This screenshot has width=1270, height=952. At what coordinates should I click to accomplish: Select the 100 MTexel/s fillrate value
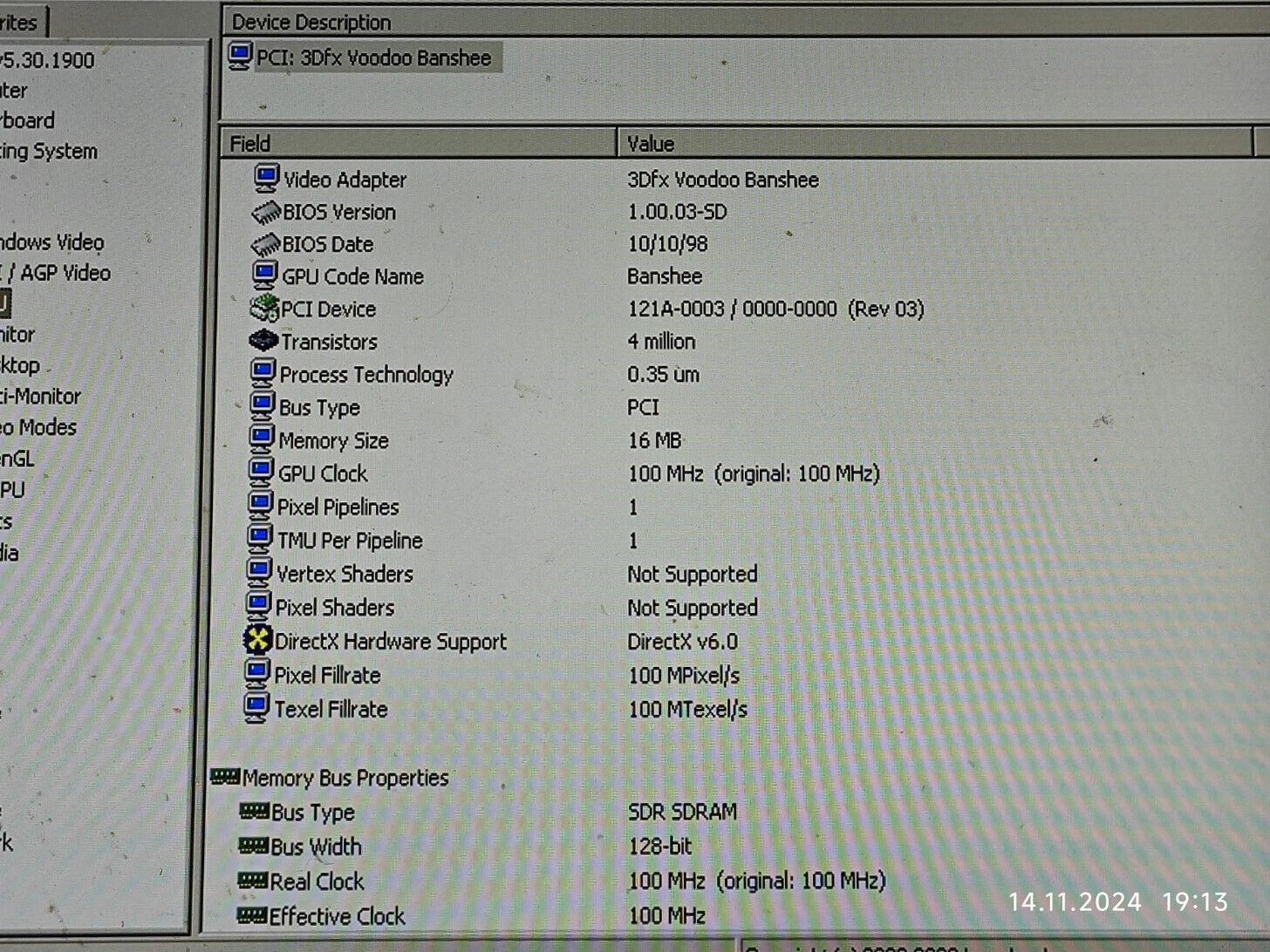point(687,709)
